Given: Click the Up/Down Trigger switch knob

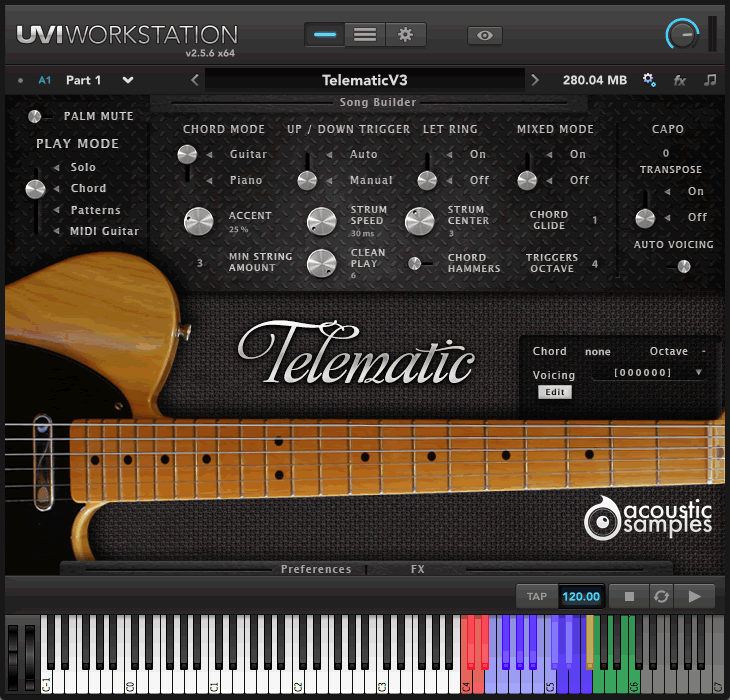Looking at the screenshot, I should click(307, 181).
